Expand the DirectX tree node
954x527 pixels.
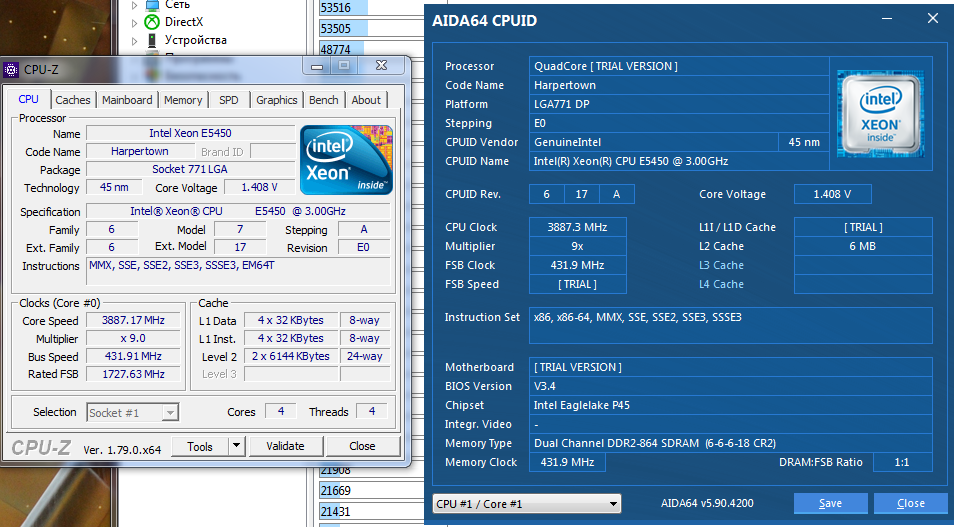pyautogui.click(x=134, y=23)
